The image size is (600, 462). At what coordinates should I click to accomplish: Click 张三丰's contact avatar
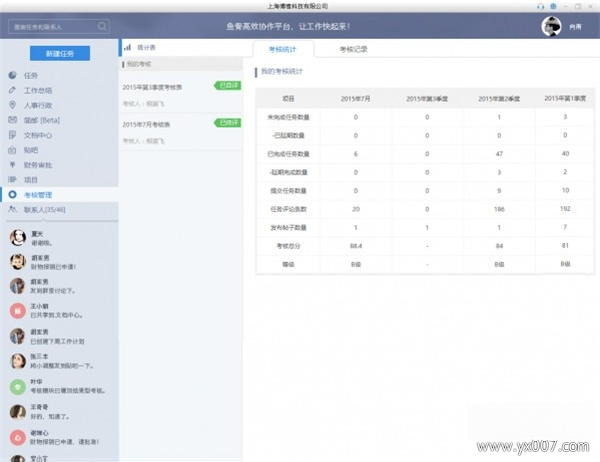18,361
